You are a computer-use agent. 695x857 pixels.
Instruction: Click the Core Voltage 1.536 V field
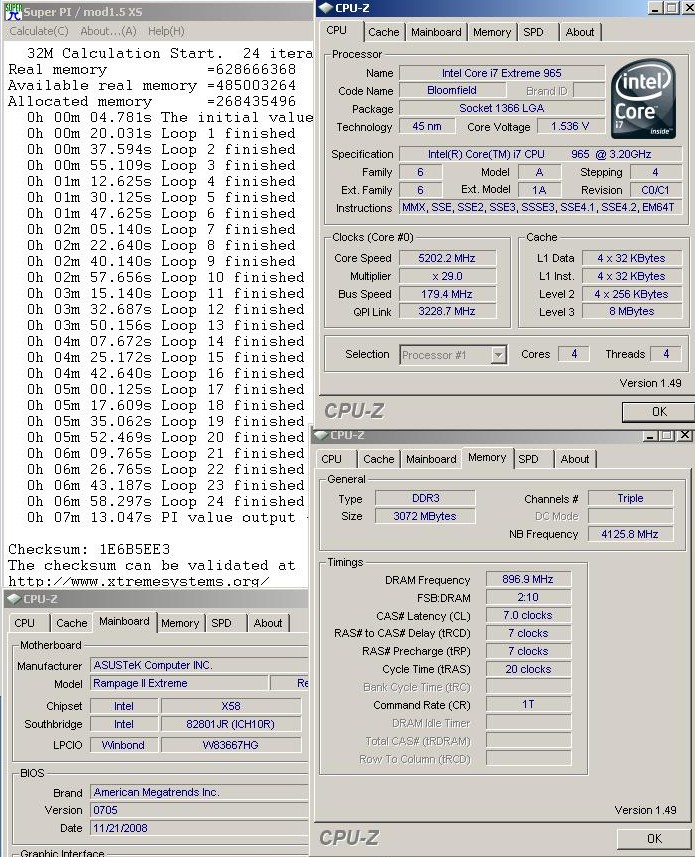point(570,126)
